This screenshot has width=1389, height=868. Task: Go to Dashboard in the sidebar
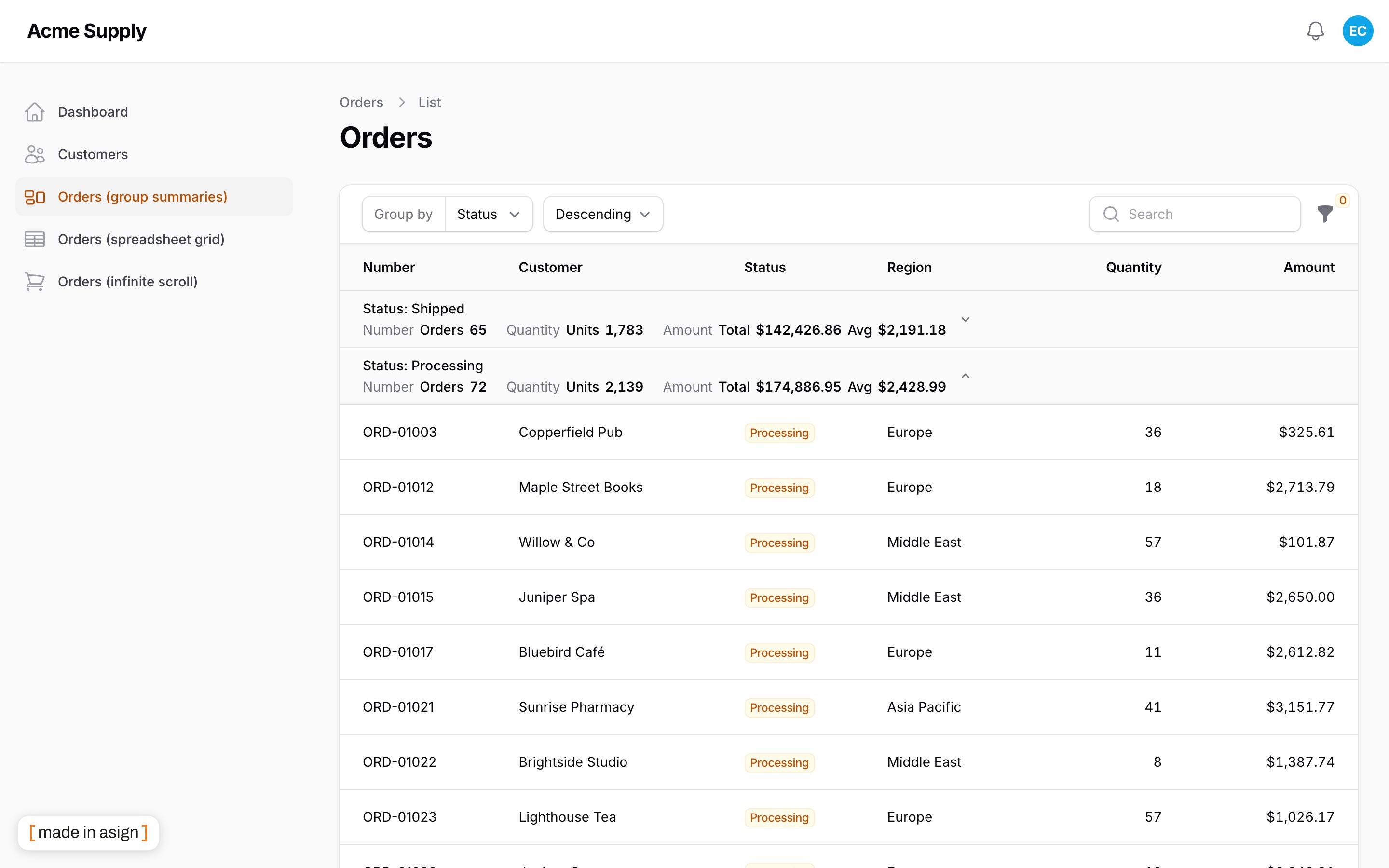coord(154,112)
